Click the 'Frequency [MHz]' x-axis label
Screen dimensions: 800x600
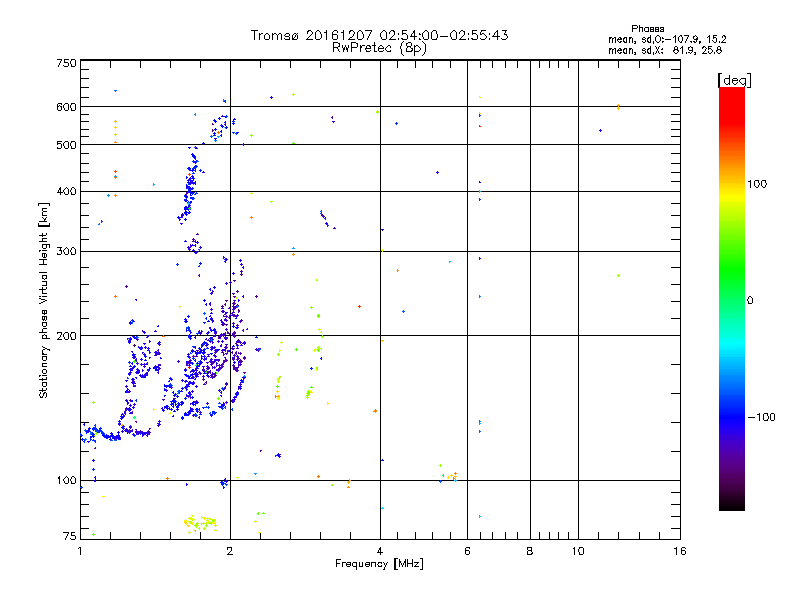point(379,564)
